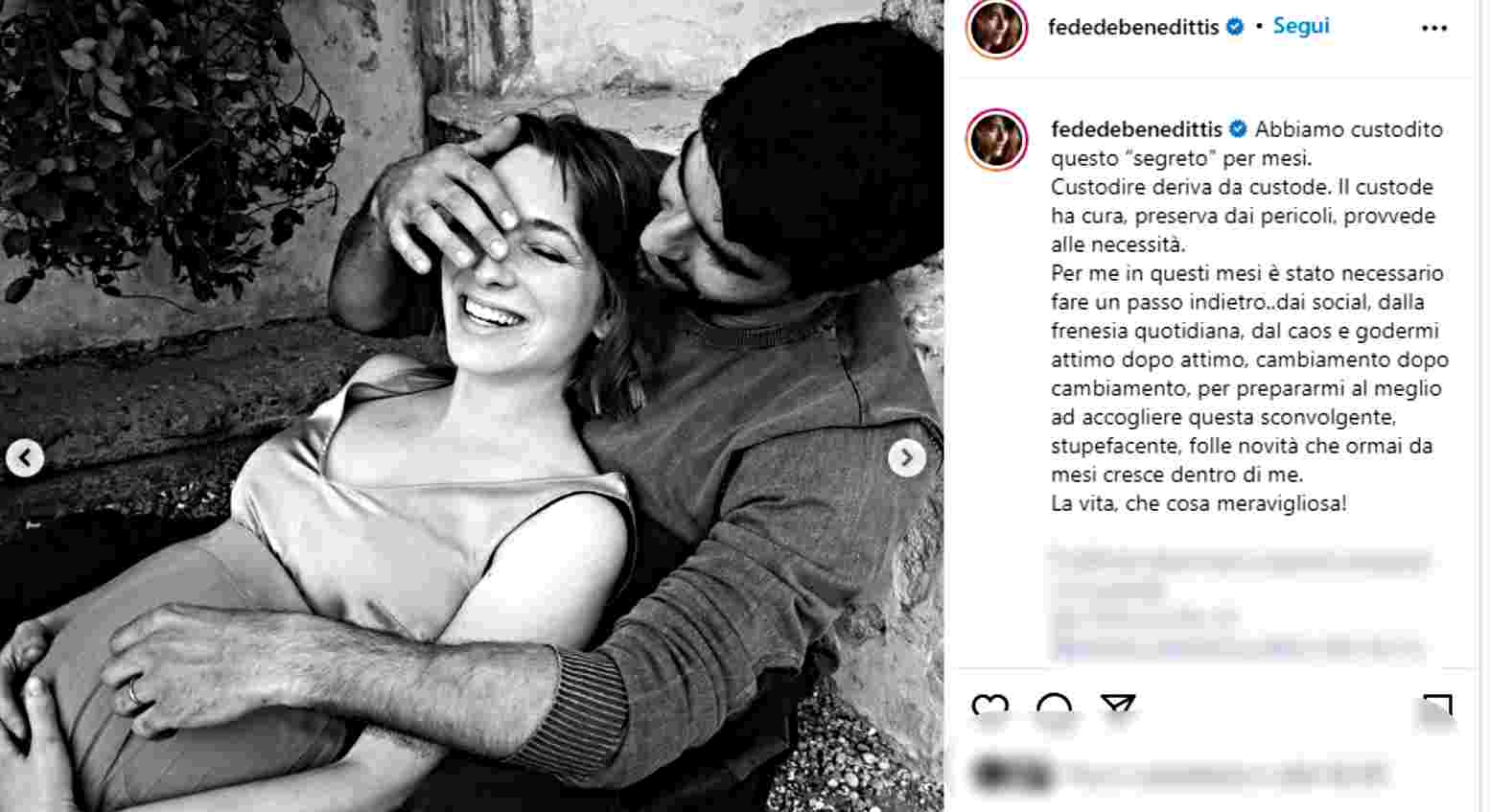
Task: Click header profile avatar
Action: (x=997, y=28)
